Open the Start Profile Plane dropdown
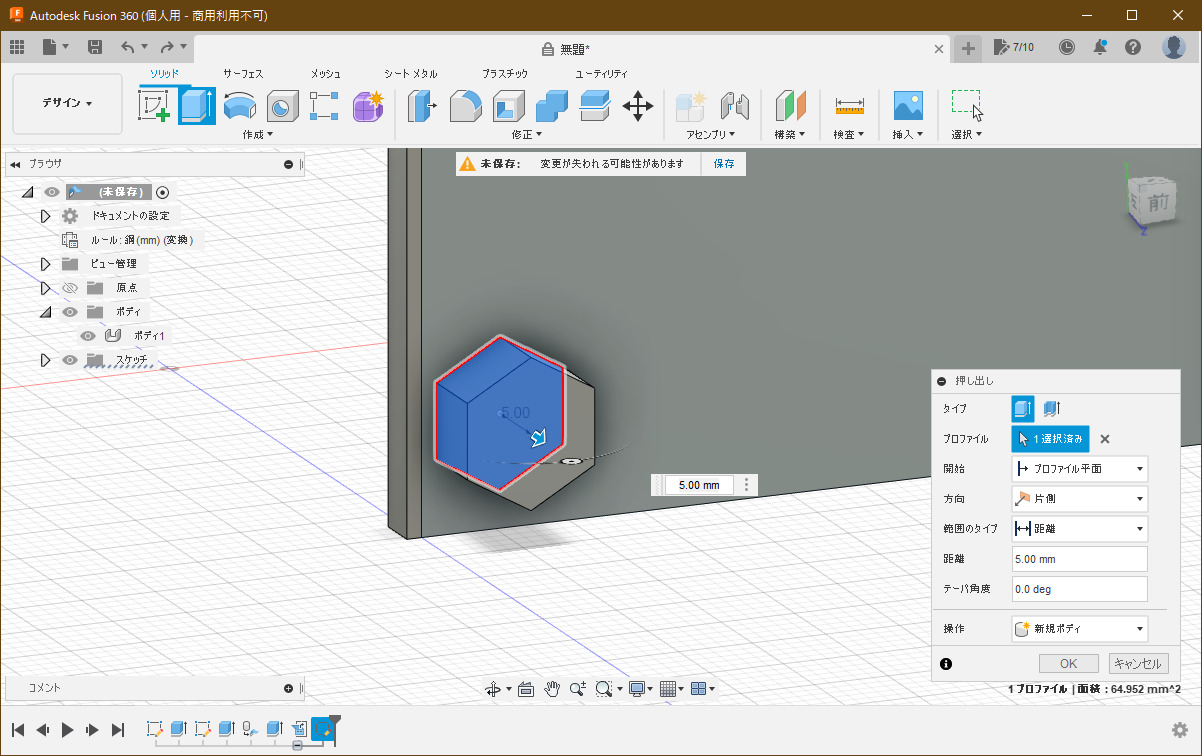 (1079, 468)
